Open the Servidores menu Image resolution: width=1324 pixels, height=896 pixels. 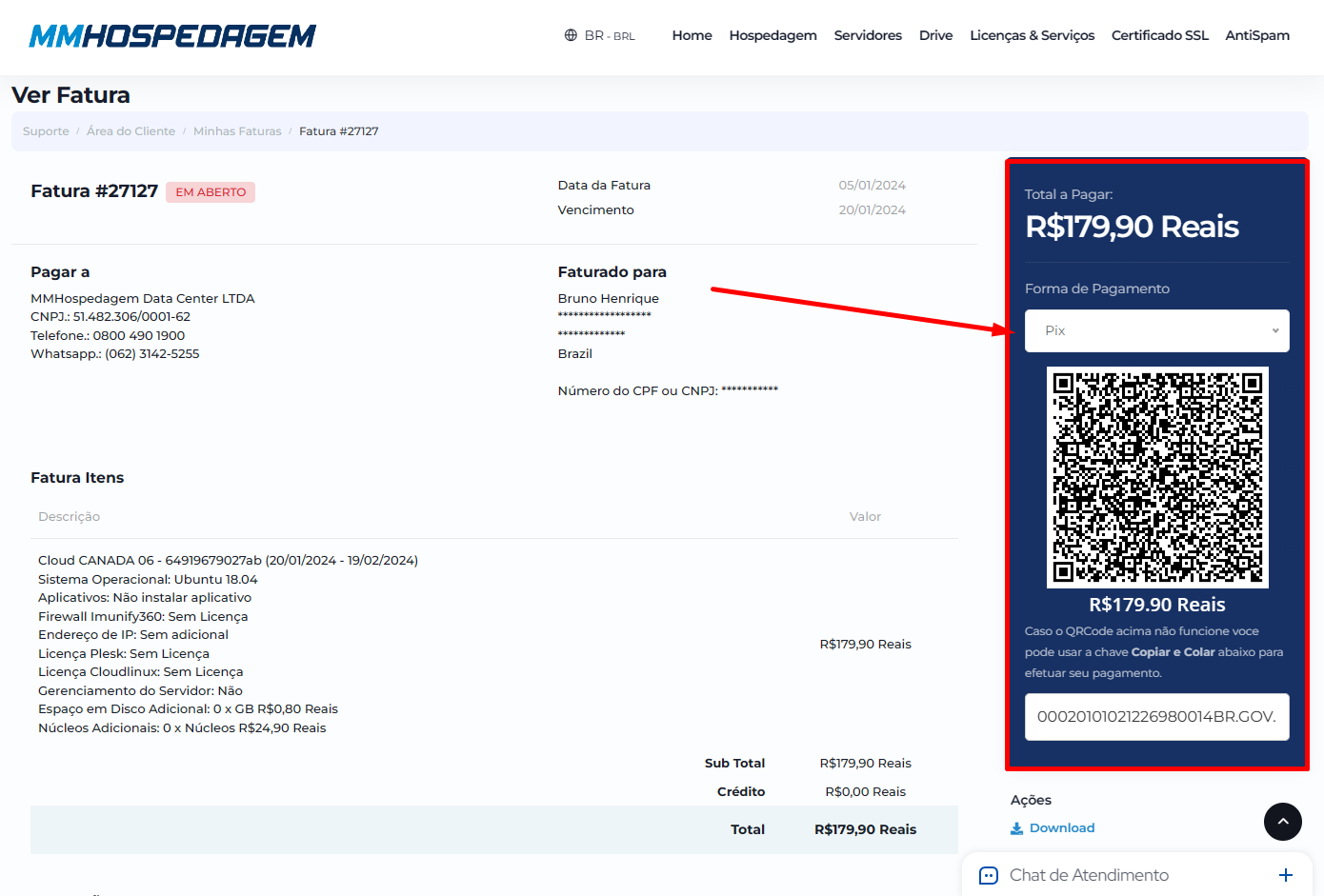point(868,35)
